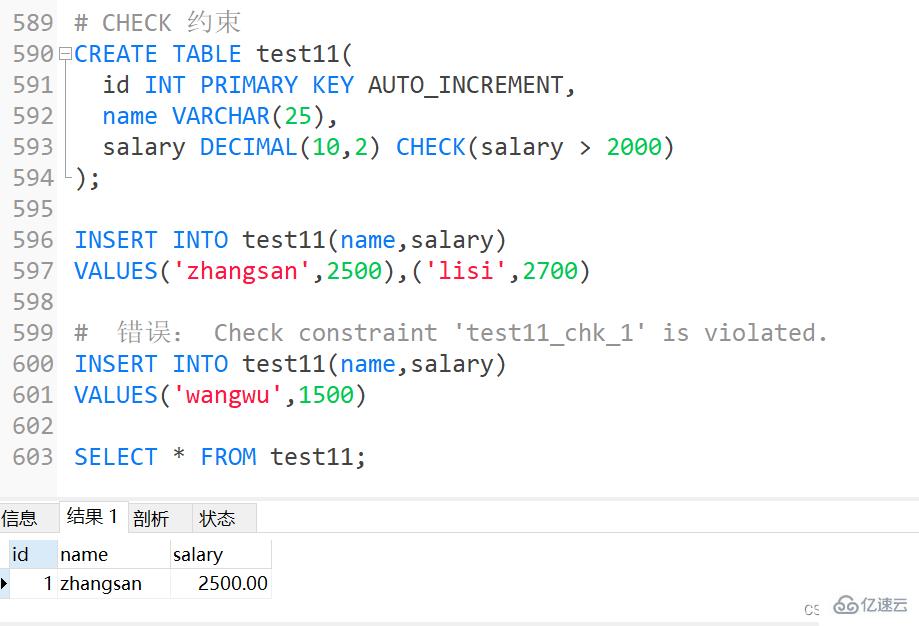Image resolution: width=919 pixels, height=626 pixels.
Task: Click line number 596 in the gutter
Action: [33, 240]
